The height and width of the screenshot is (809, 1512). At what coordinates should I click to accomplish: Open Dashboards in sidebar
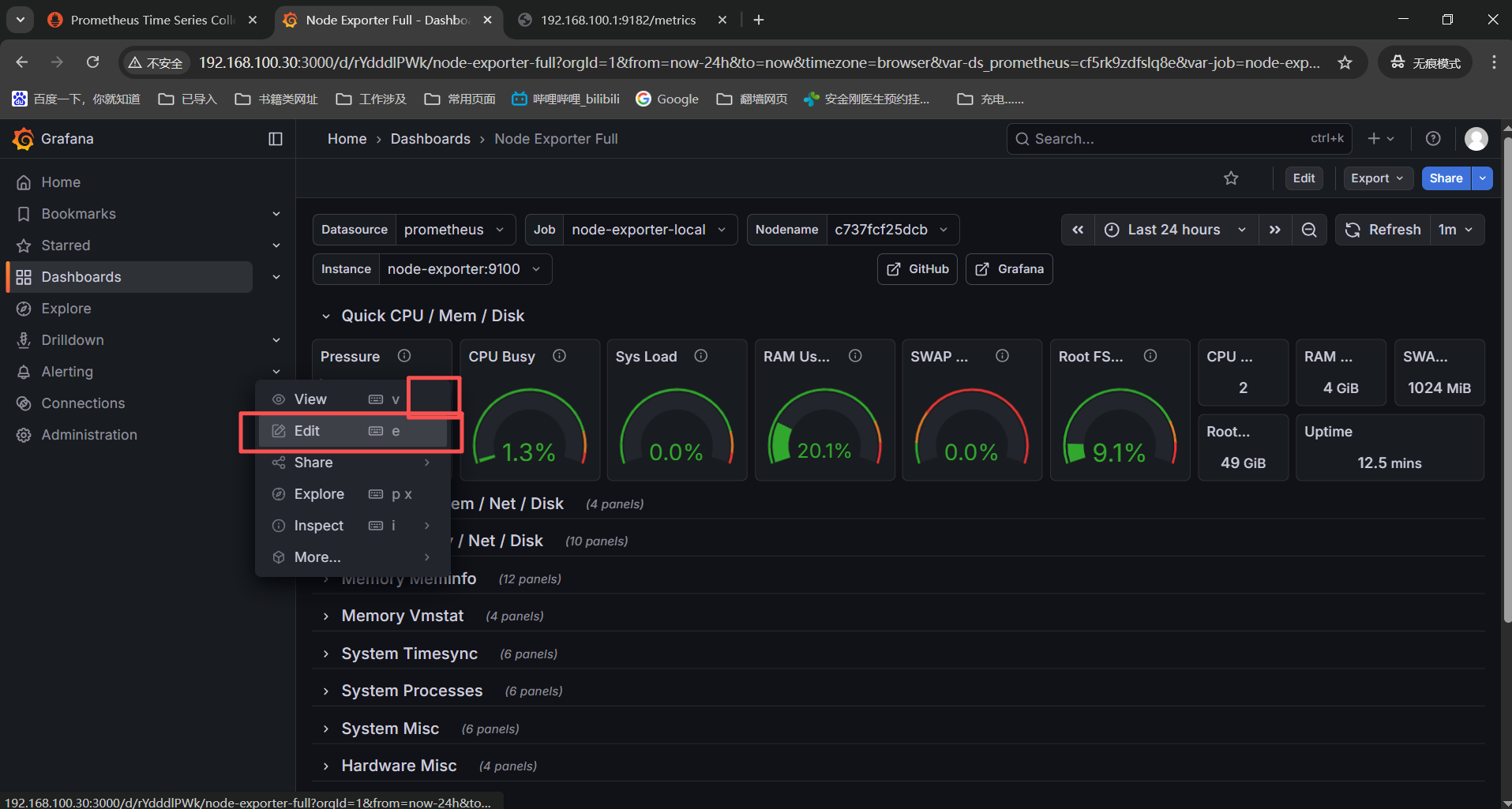tap(130, 277)
